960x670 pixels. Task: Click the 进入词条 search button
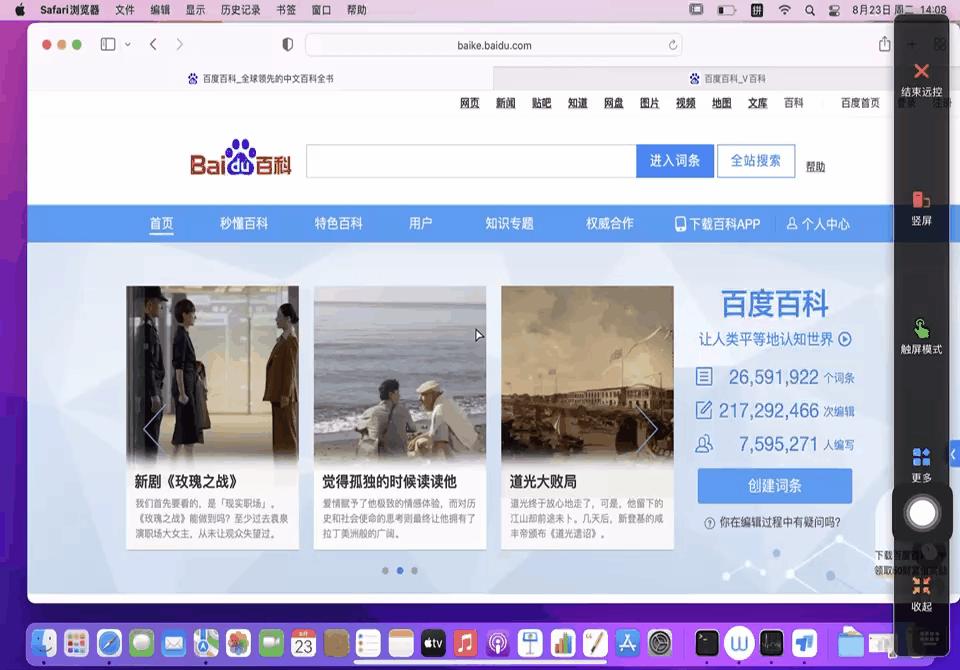(x=674, y=160)
